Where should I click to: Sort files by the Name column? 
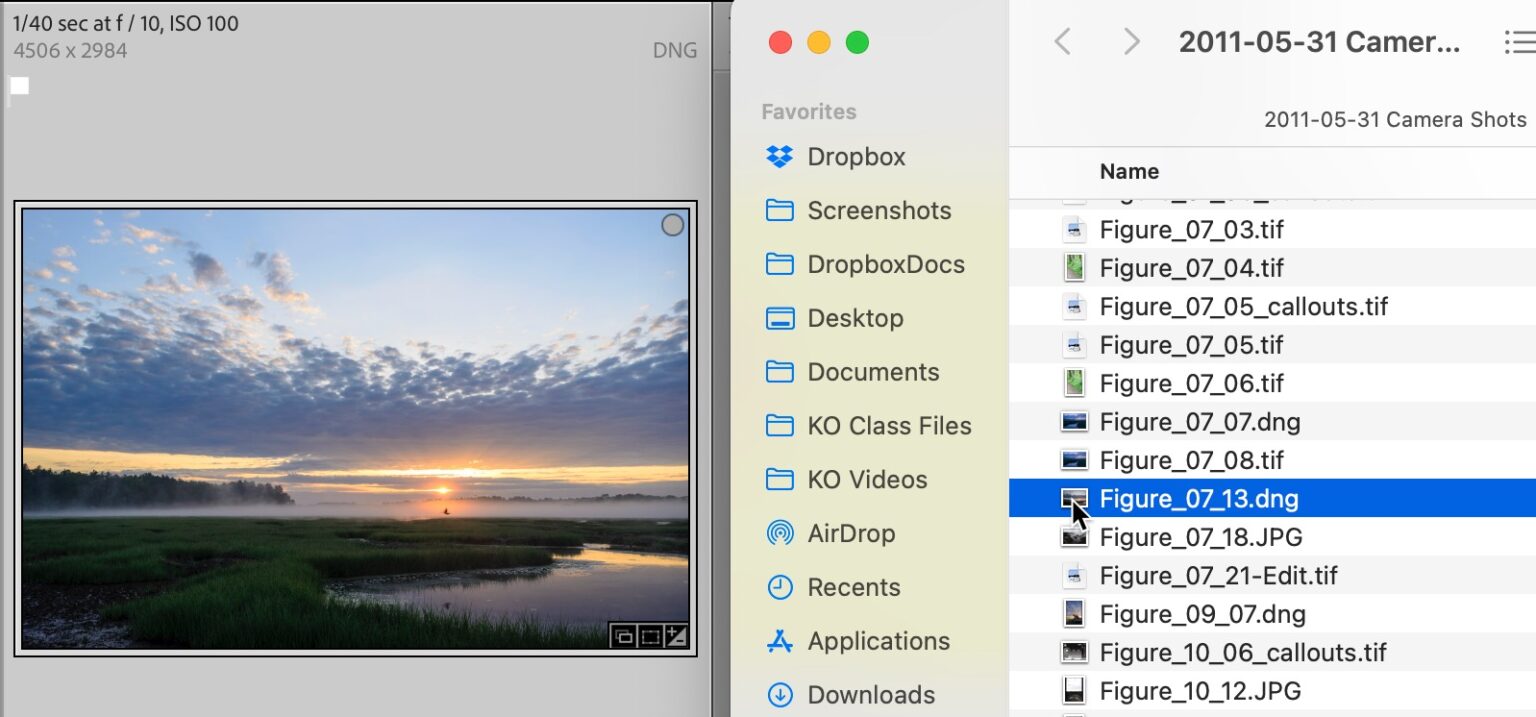click(1129, 171)
